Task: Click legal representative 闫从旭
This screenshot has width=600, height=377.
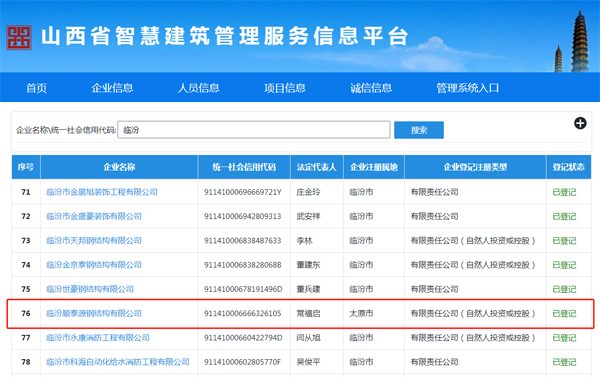Action: 308,338
